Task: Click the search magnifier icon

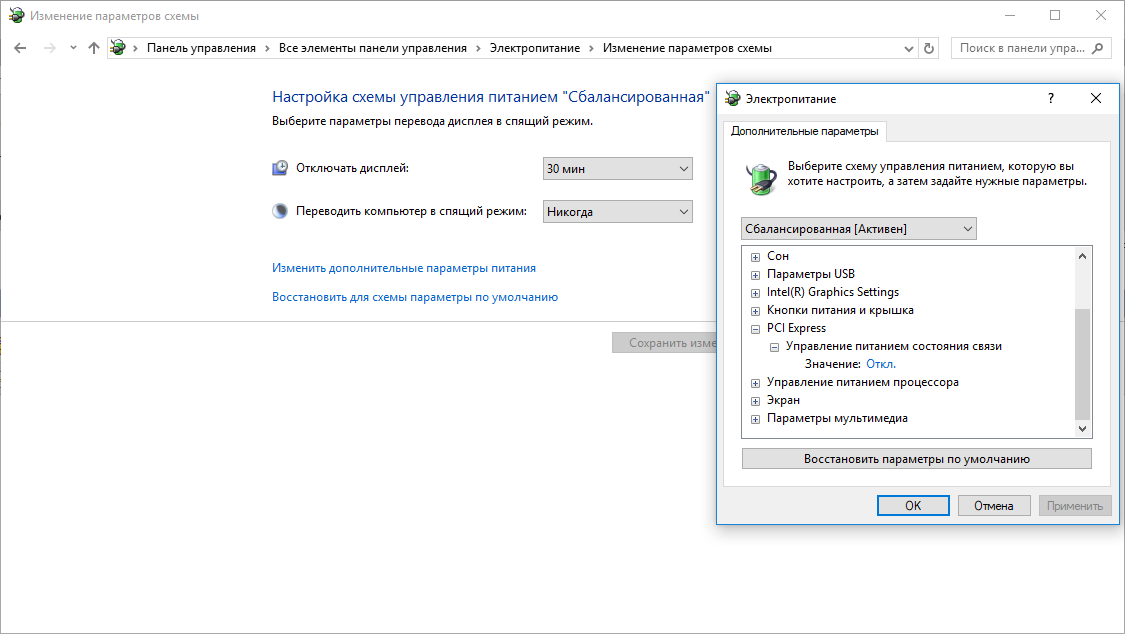Action: [x=1097, y=48]
